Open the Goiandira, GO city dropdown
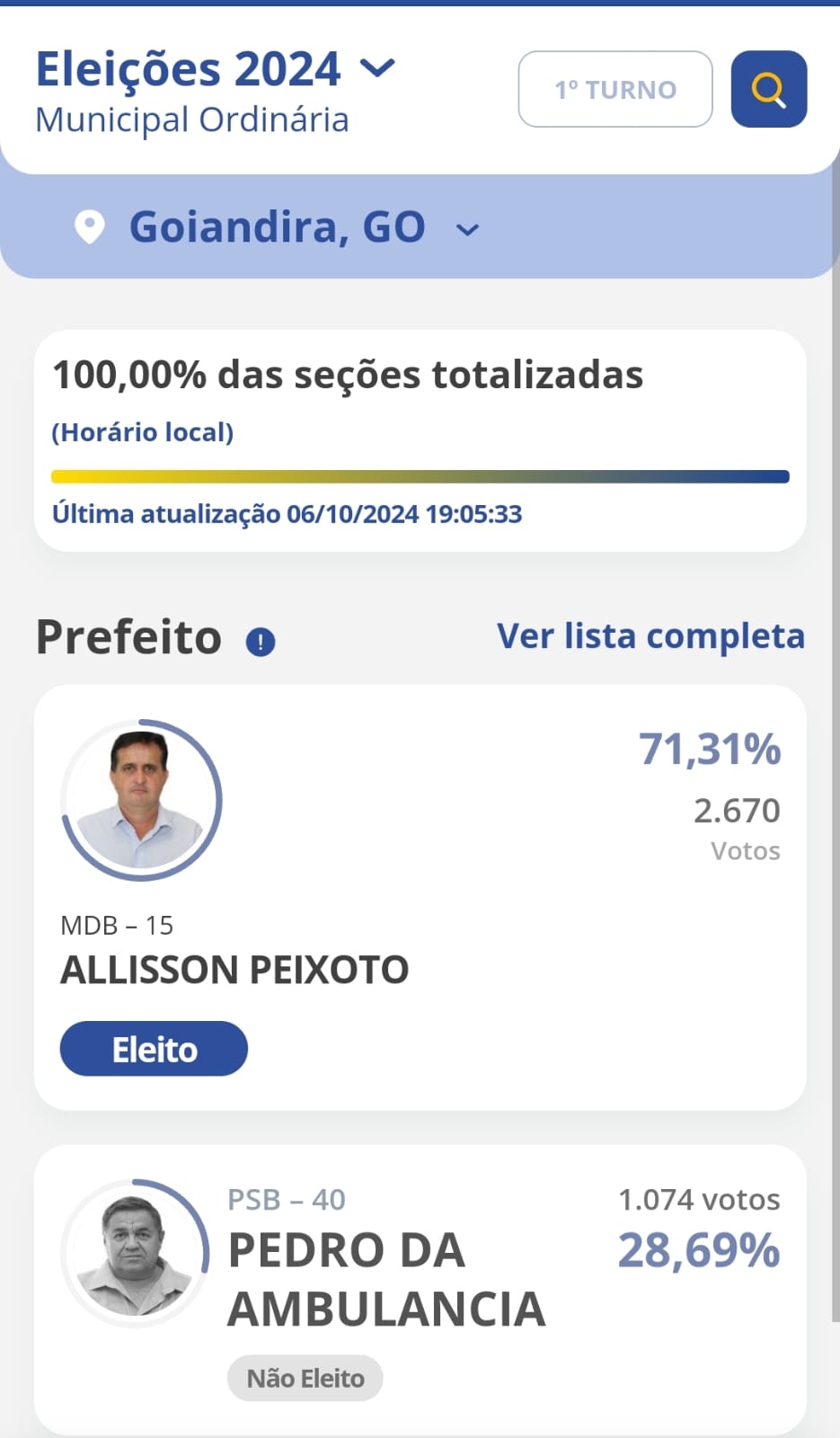The height and width of the screenshot is (1438, 840). pos(467,230)
